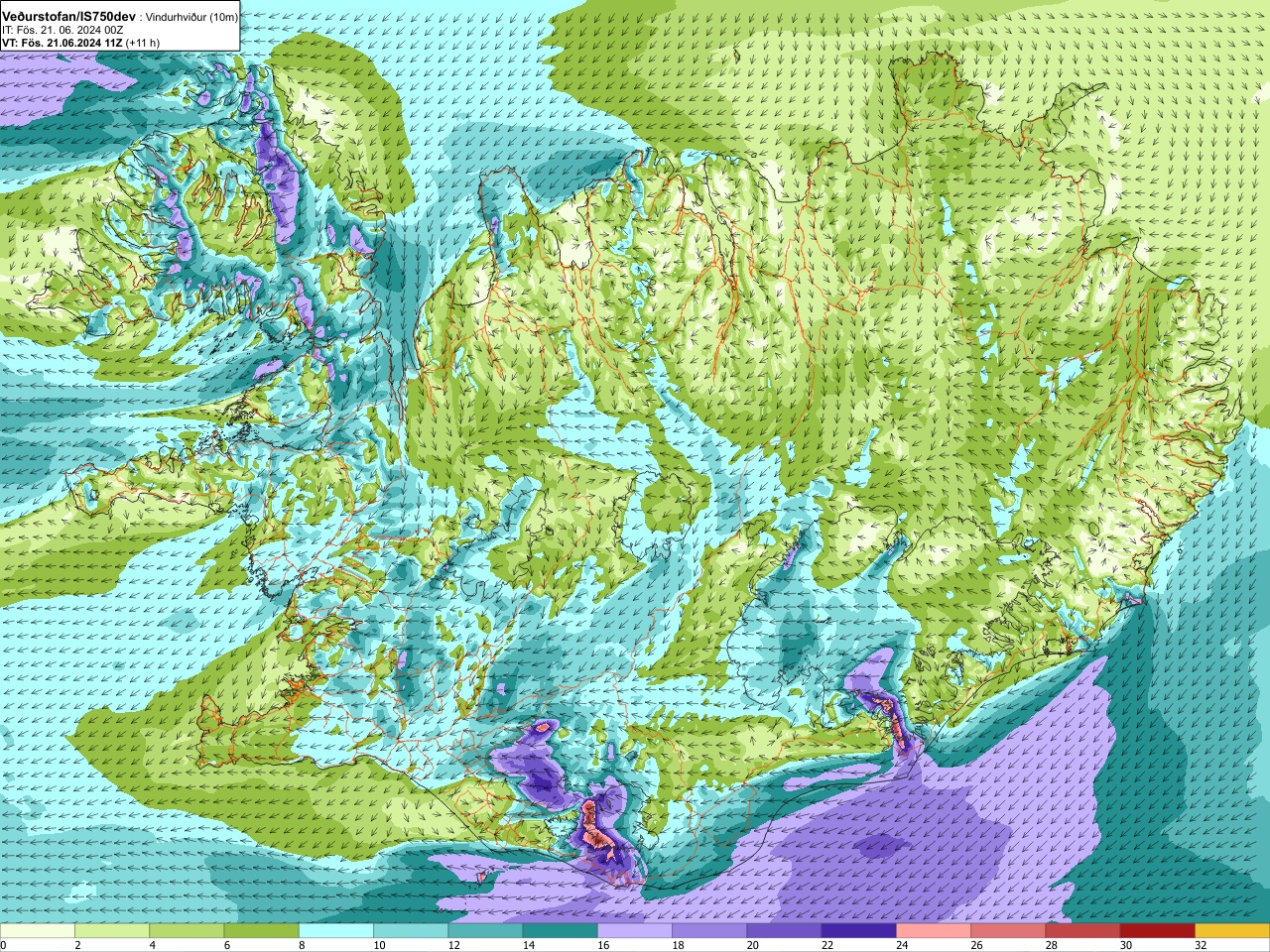Click the legend scale value '6'
Viewport: 1270px width, 952px height.
(228, 945)
